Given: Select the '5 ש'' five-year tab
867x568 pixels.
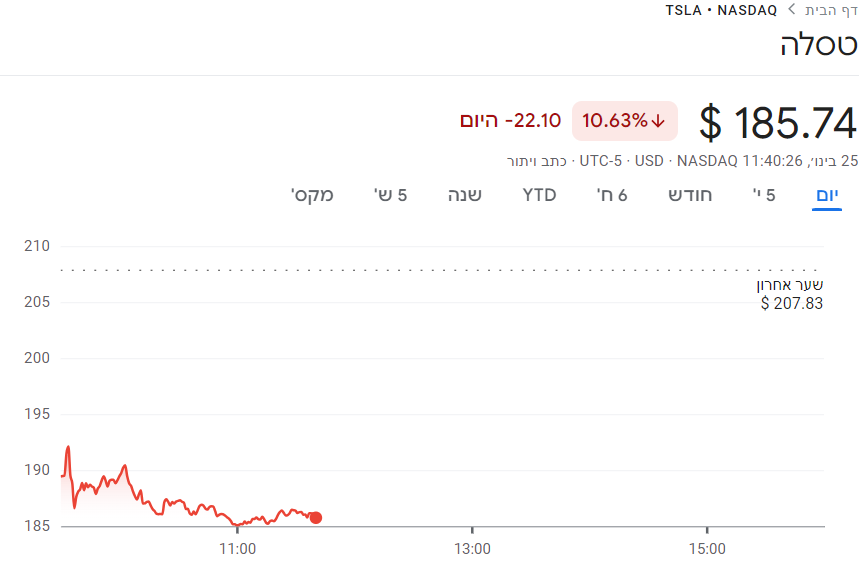Looking at the screenshot, I should 390,194.
